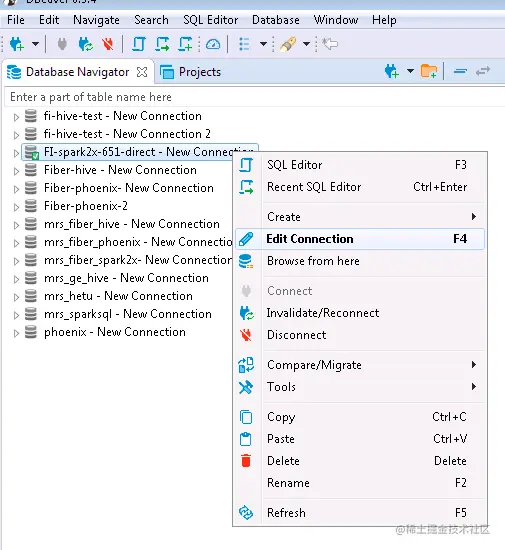
Task: Click the new folder icon in navigator
Action: click(429, 71)
